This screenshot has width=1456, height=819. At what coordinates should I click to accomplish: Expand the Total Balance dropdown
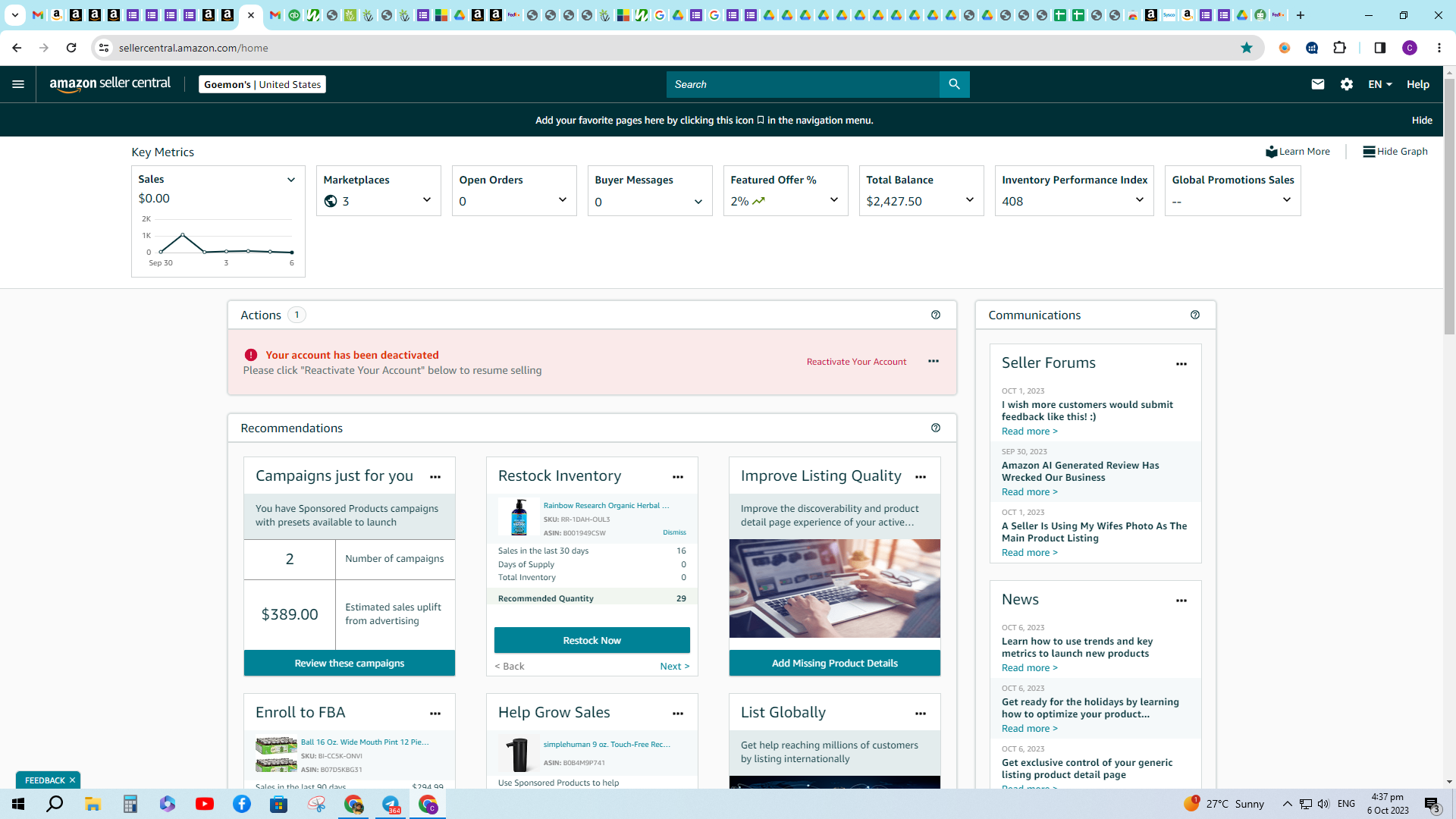point(970,200)
